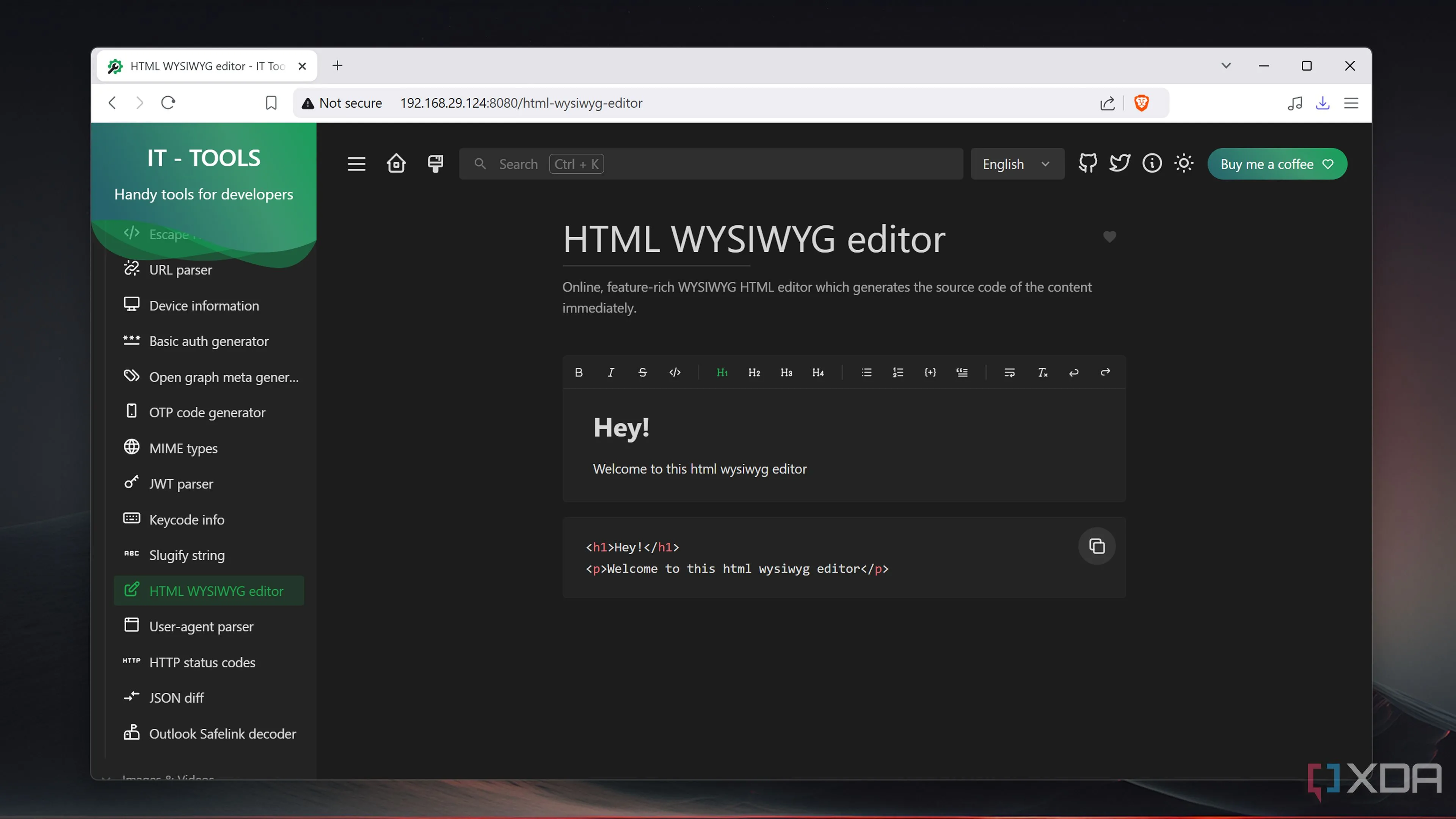The width and height of the screenshot is (1456, 819).
Task: Click the undo arrow in editor toolbar
Action: 1073,372
